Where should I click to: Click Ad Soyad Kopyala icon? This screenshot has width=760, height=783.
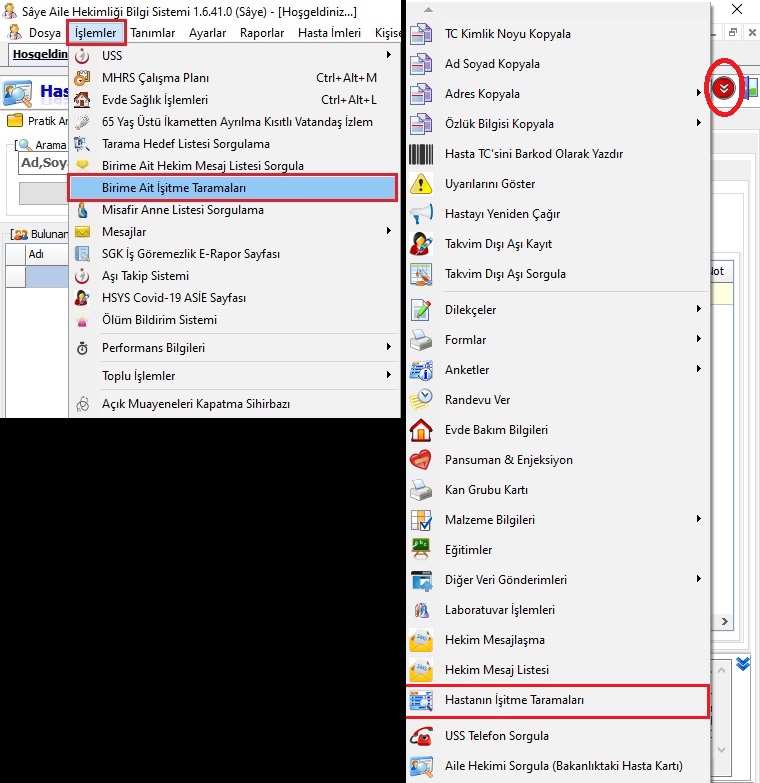pyautogui.click(x=421, y=64)
